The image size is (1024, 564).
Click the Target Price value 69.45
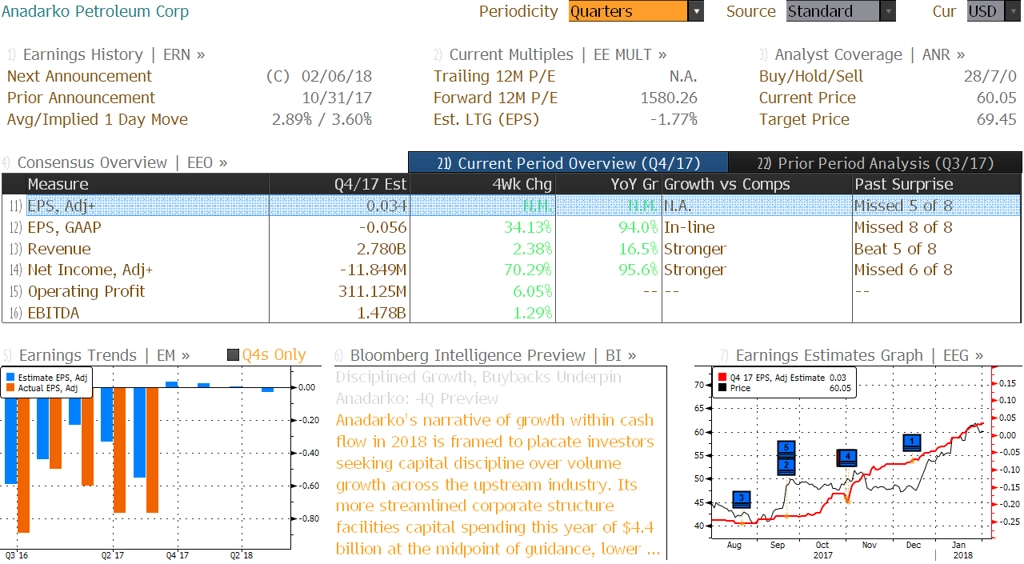[997, 119]
